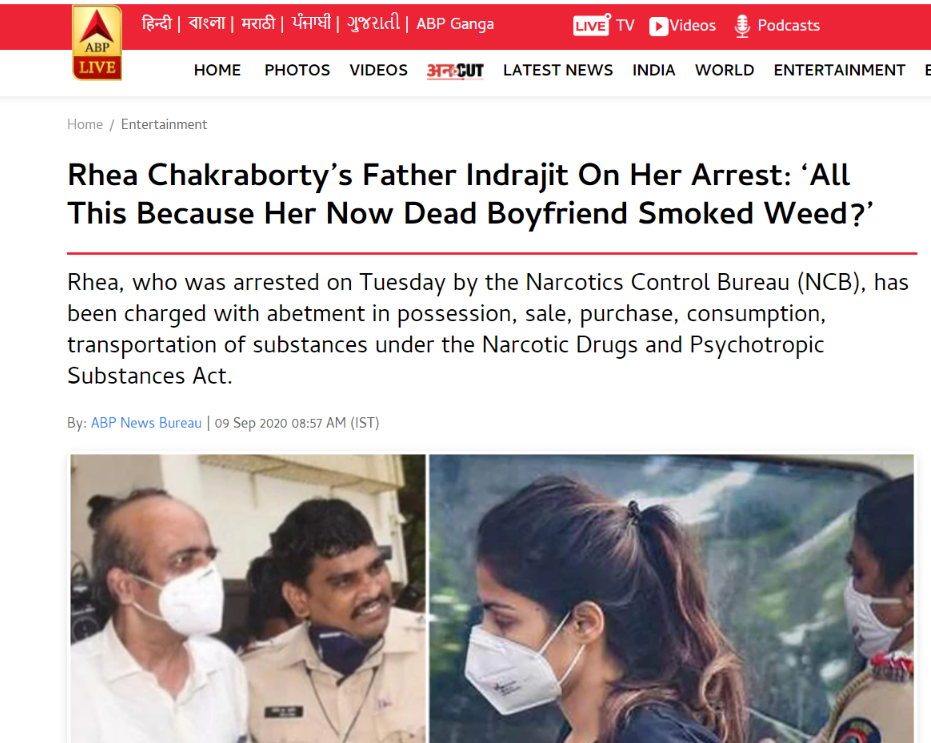Go to the HOME menu item
Image resolution: width=931 pixels, height=743 pixels.
[217, 70]
